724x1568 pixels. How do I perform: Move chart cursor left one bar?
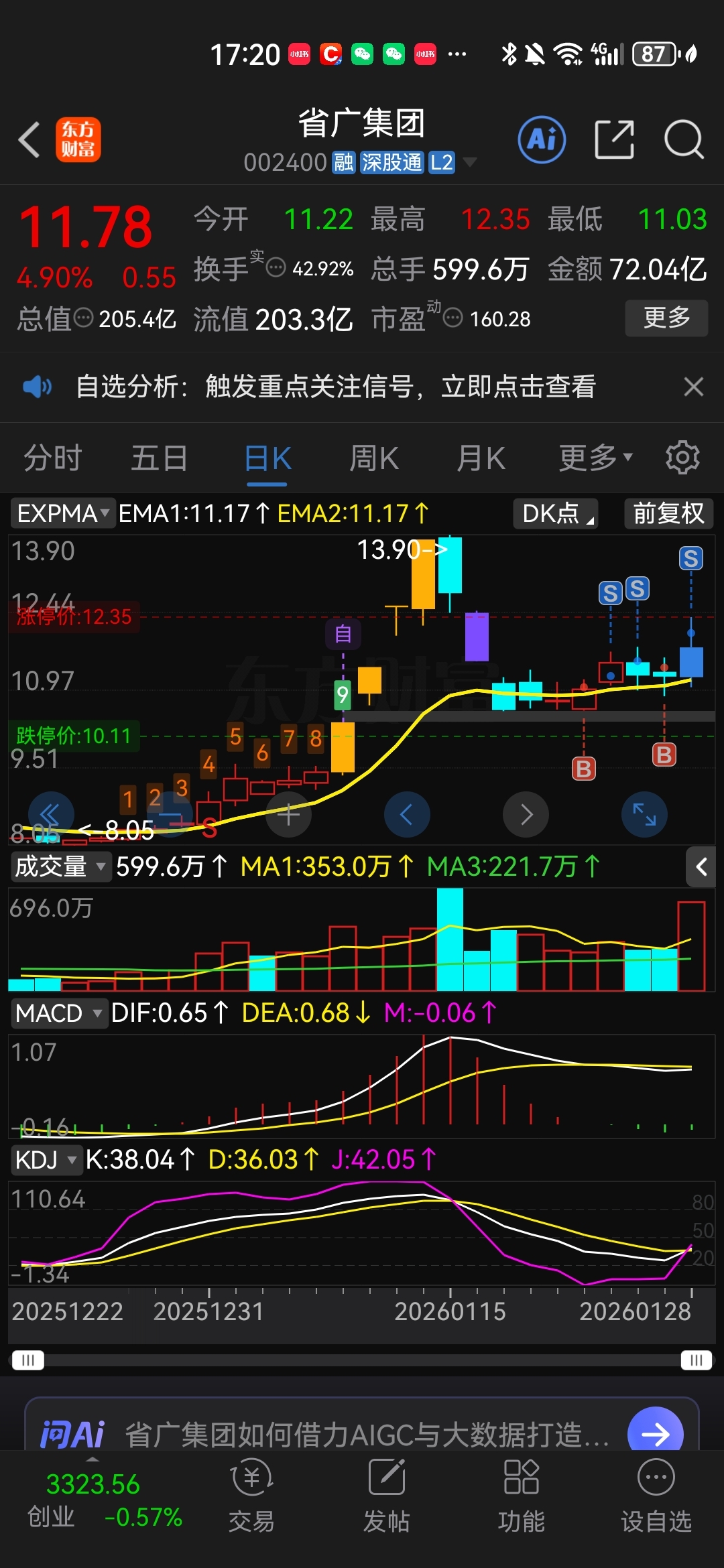pyautogui.click(x=407, y=815)
